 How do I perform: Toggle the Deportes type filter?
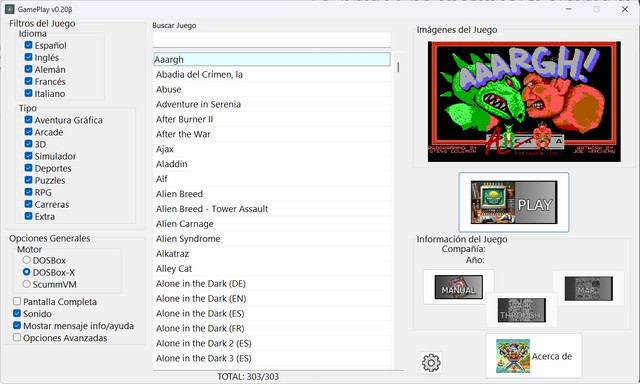coord(28,168)
